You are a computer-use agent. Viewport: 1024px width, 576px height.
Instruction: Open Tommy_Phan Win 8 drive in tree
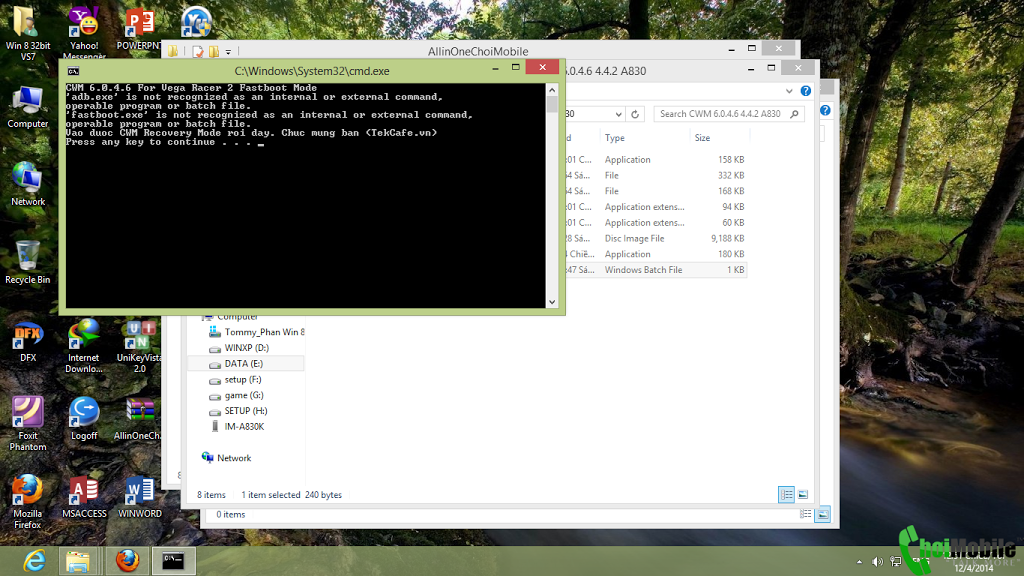tap(256, 332)
